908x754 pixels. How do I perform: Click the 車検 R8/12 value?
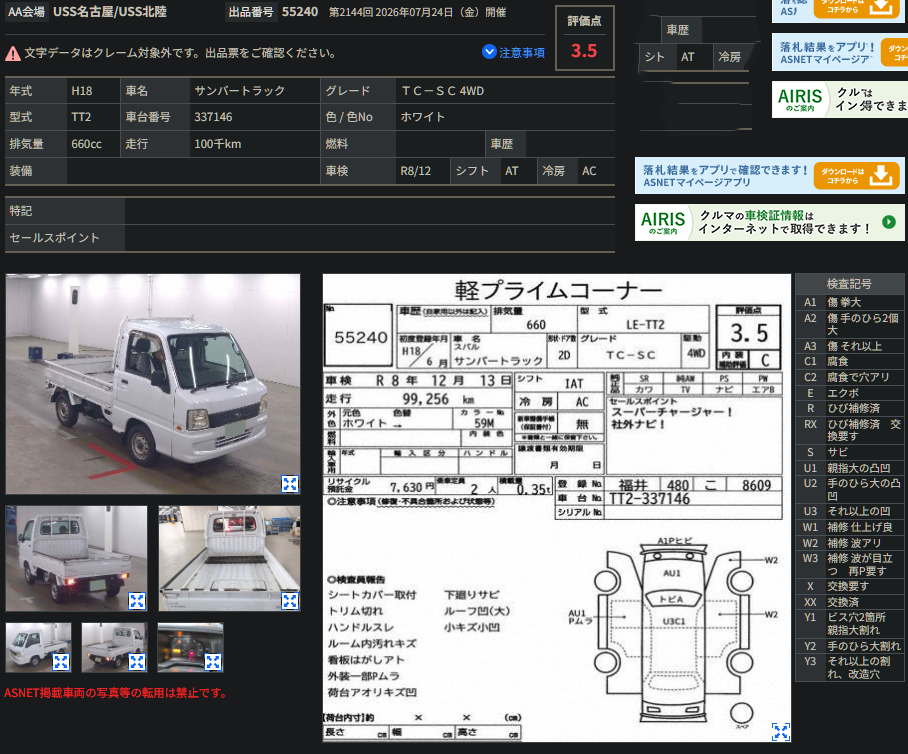[416, 171]
